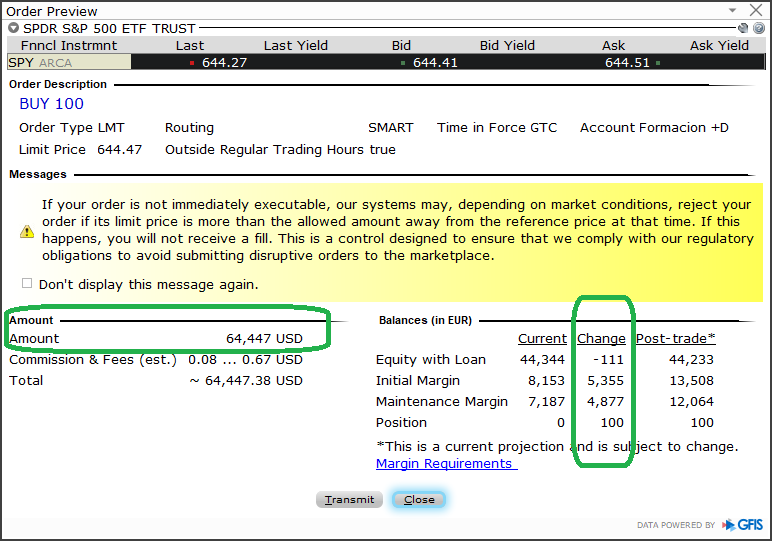772x541 pixels.
Task: Click the Last column header
Action: (x=189, y=45)
